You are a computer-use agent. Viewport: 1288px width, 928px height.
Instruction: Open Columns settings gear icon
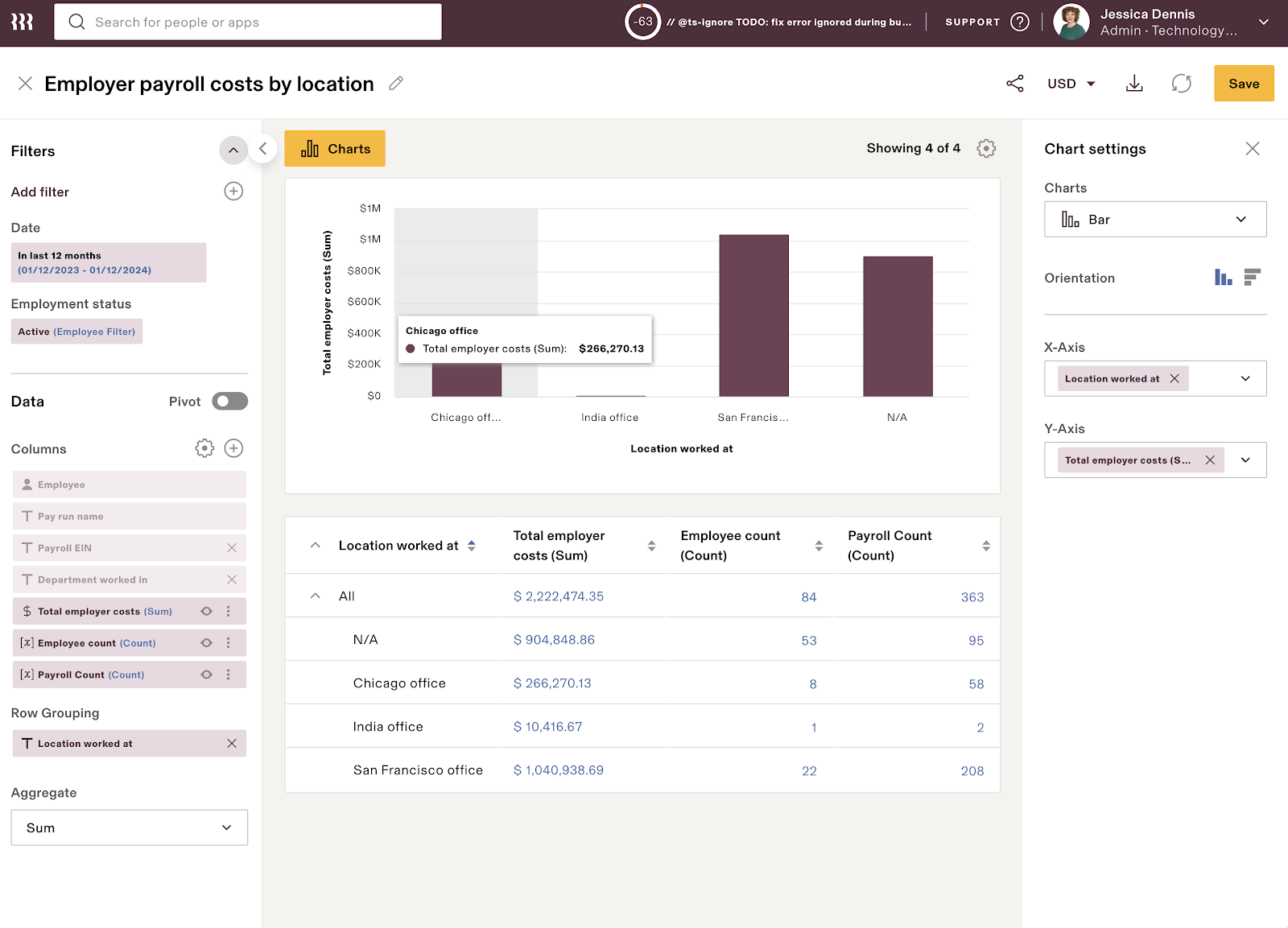(204, 448)
